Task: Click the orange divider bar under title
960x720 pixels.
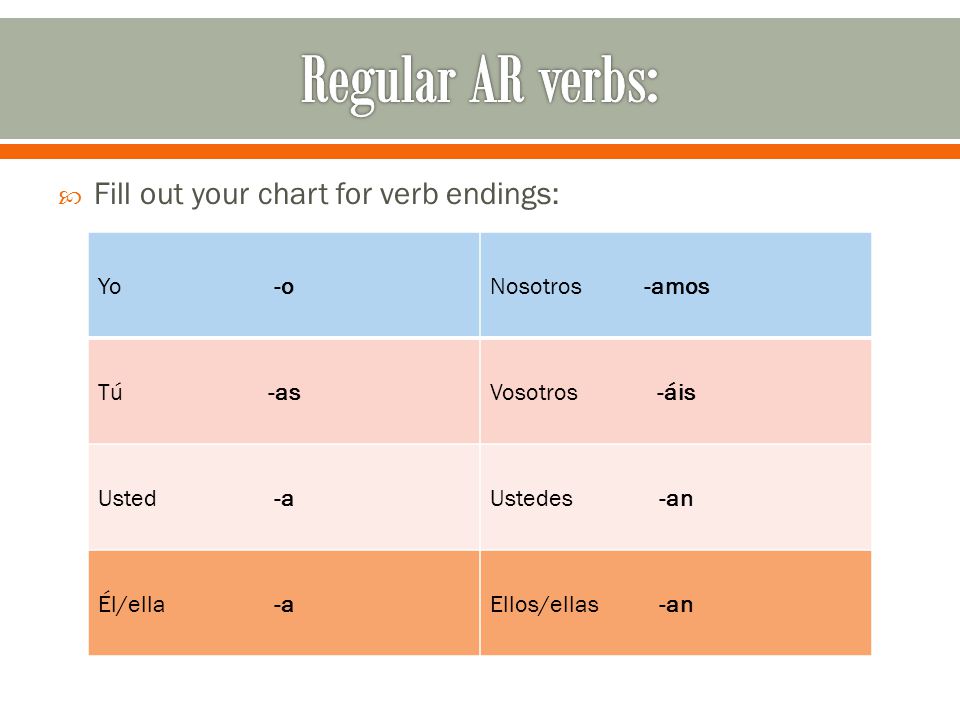Action: tap(480, 151)
